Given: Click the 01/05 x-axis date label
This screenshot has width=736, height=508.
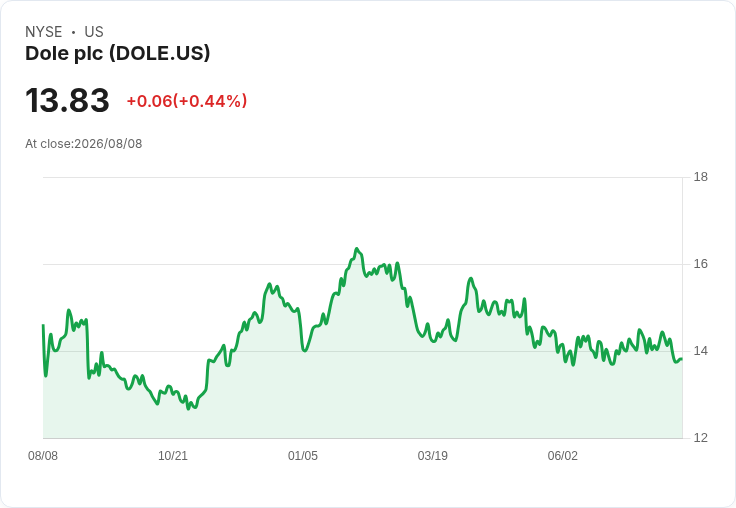Looking at the screenshot, I should [303, 456].
